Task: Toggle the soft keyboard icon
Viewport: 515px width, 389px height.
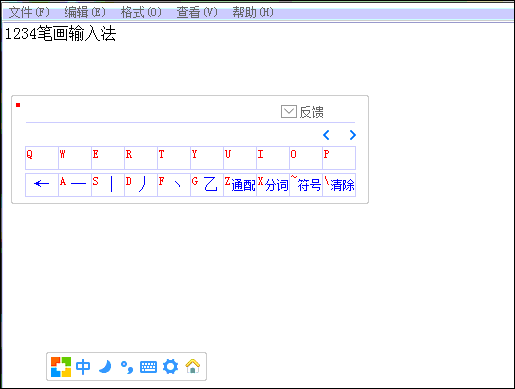Action: tap(148, 367)
